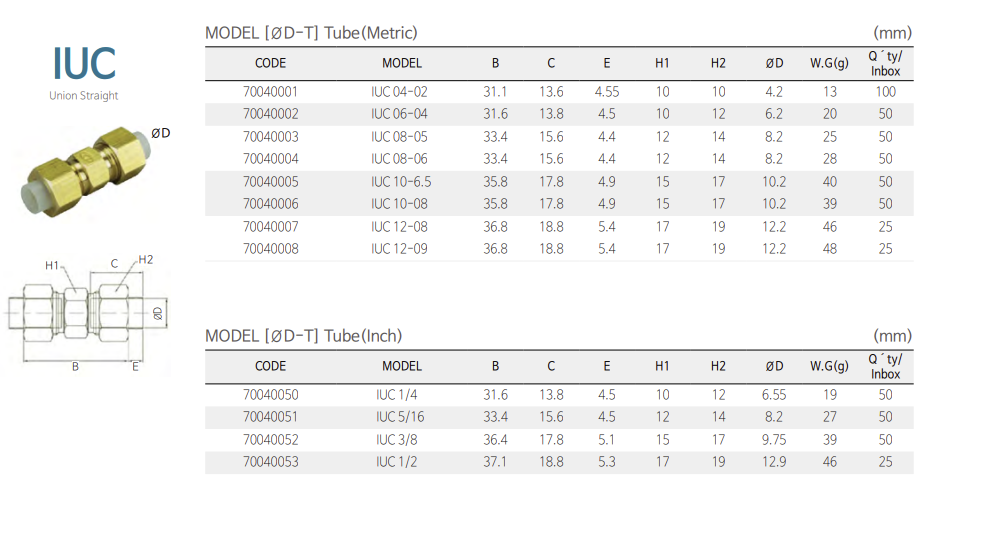Click the Tube(Metric) table heading

click(311, 33)
